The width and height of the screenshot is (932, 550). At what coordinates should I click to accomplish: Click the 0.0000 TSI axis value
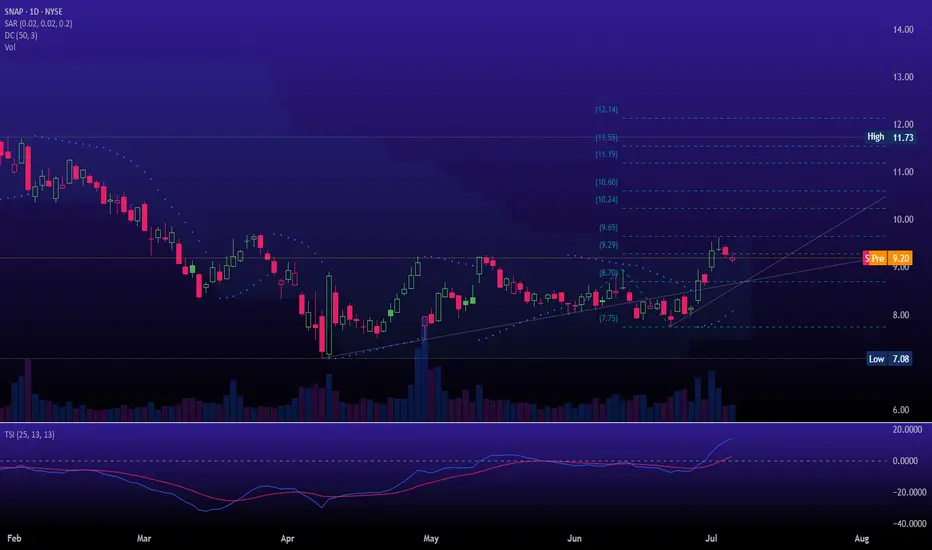(x=905, y=461)
